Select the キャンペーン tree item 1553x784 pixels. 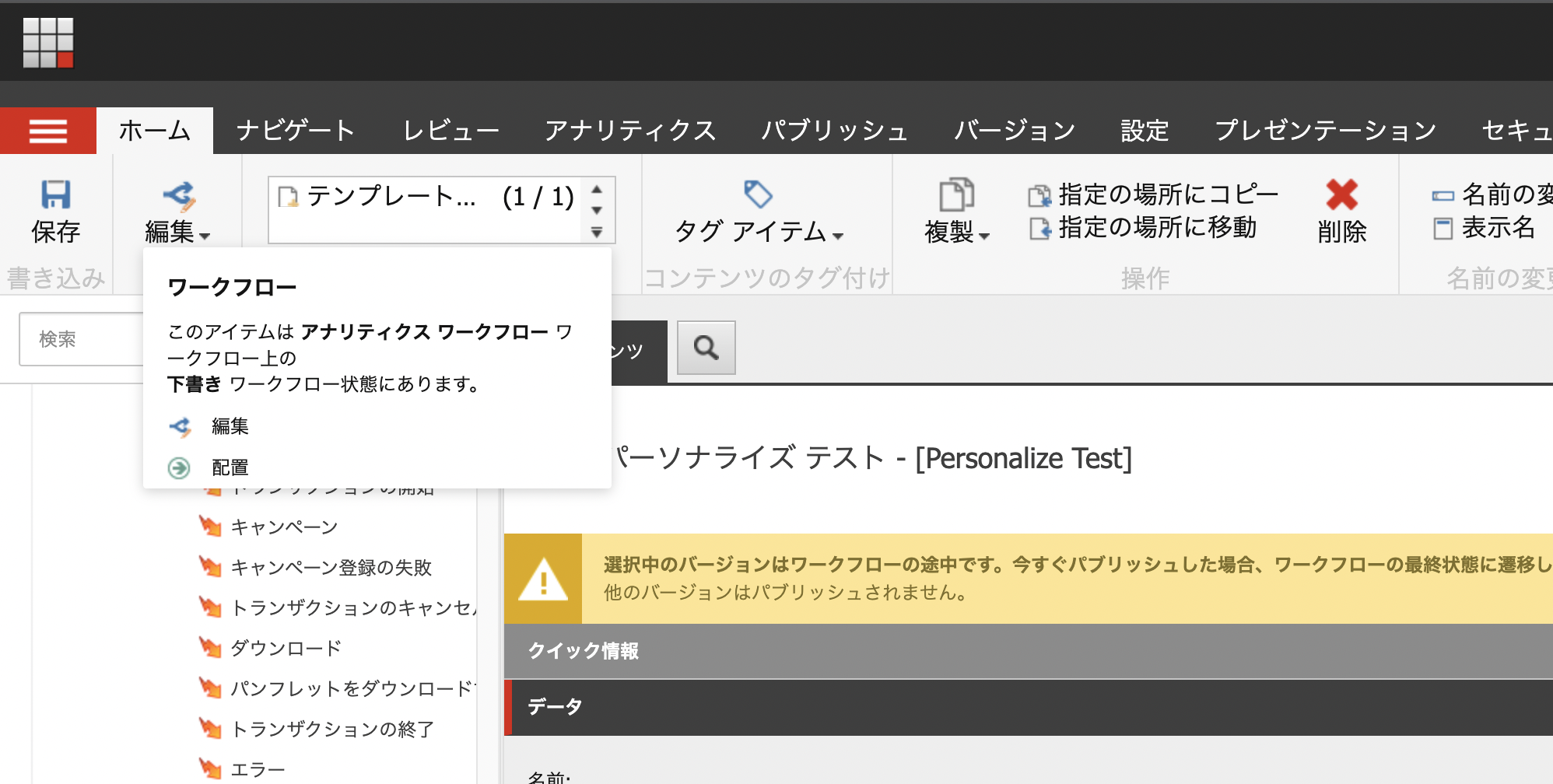[284, 527]
